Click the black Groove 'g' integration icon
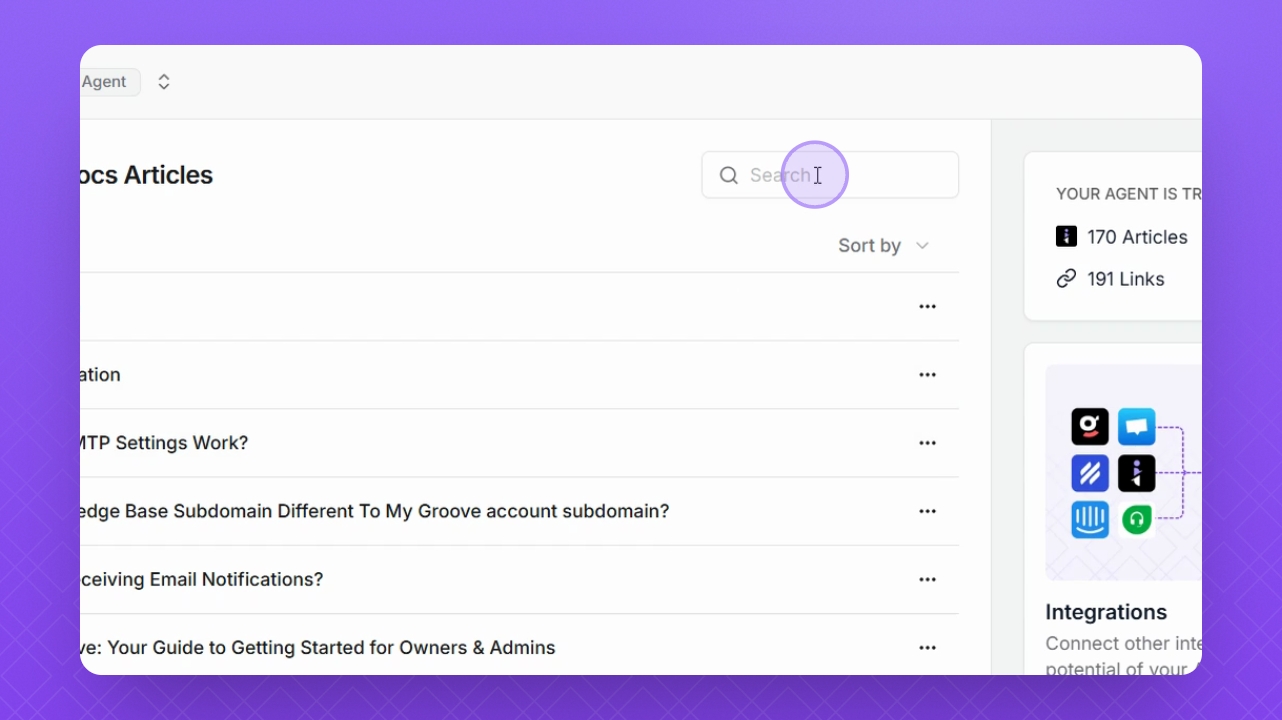The image size is (1282, 720). pos(1090,427)
